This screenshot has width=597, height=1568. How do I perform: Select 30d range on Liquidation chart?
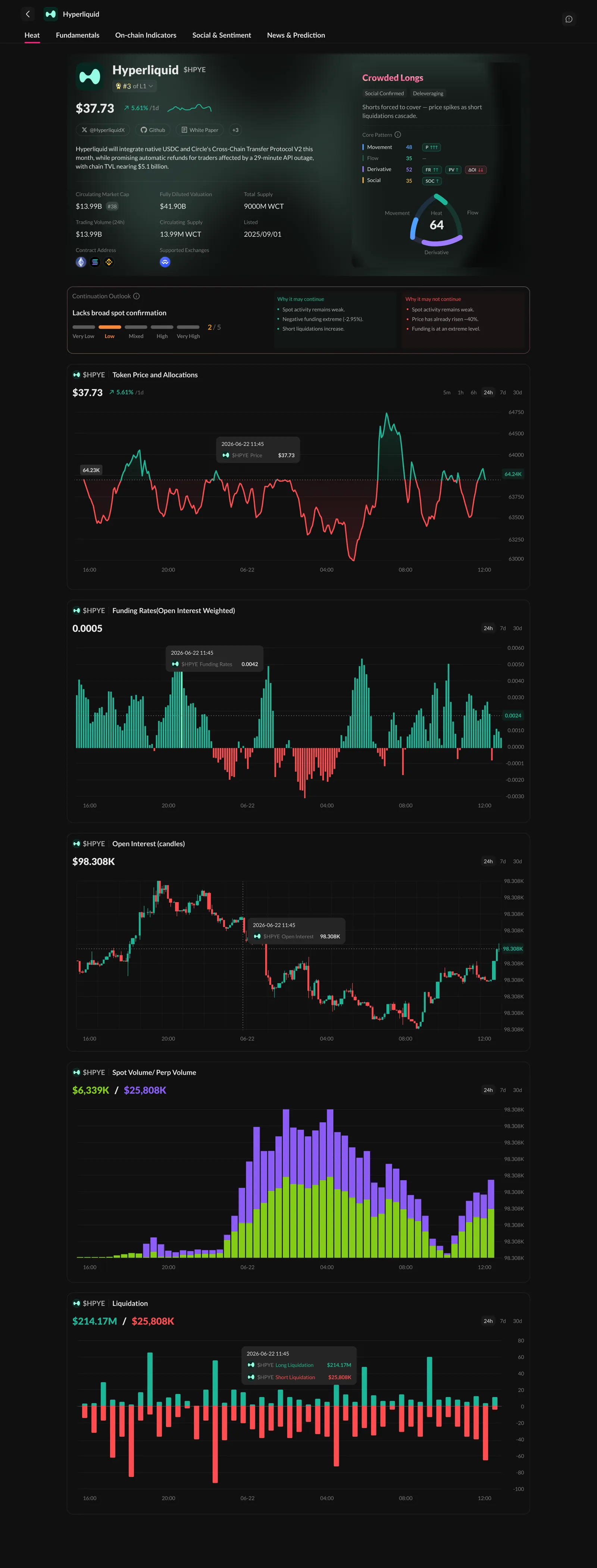(x=517, y=1321)
